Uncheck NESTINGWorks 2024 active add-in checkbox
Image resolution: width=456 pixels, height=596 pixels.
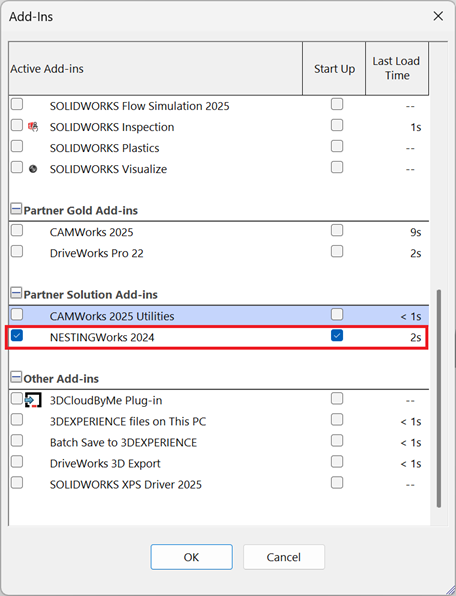17,335
